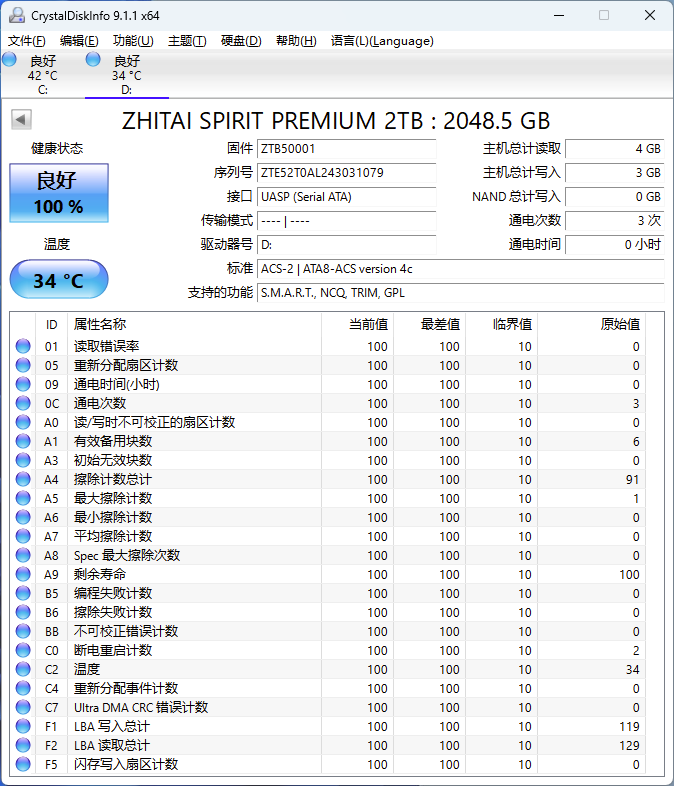Click status orb of attribute A3 初始无效块数
Screen dimensions: 674x786
(x=23, y=460)
